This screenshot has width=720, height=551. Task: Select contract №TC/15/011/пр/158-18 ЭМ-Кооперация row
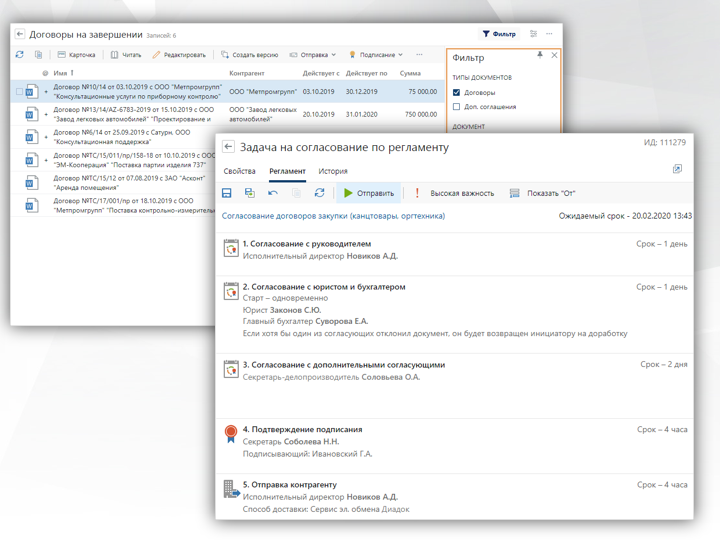[x=113, y=160]
